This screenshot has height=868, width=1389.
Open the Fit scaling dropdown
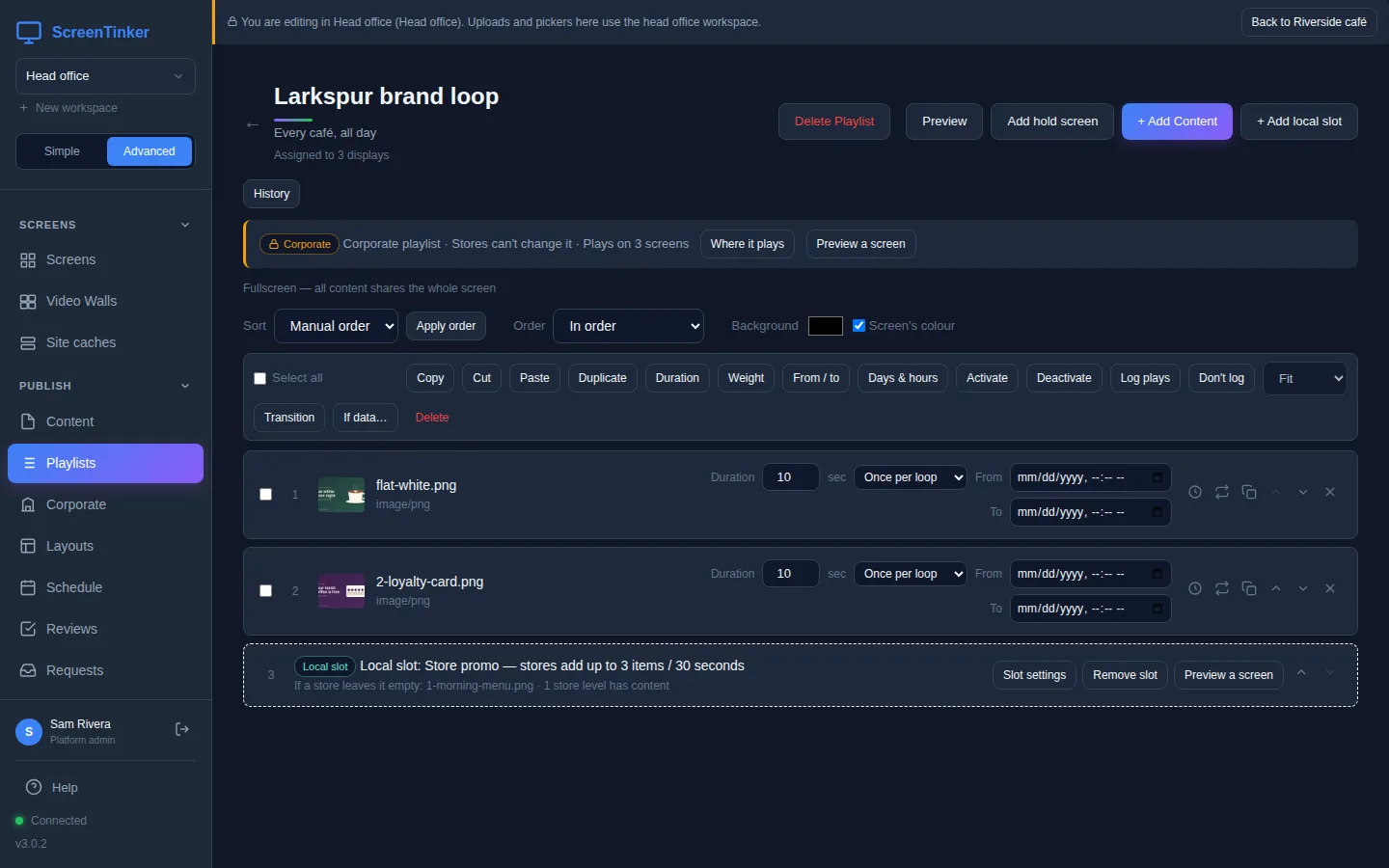coord(1304,378)
